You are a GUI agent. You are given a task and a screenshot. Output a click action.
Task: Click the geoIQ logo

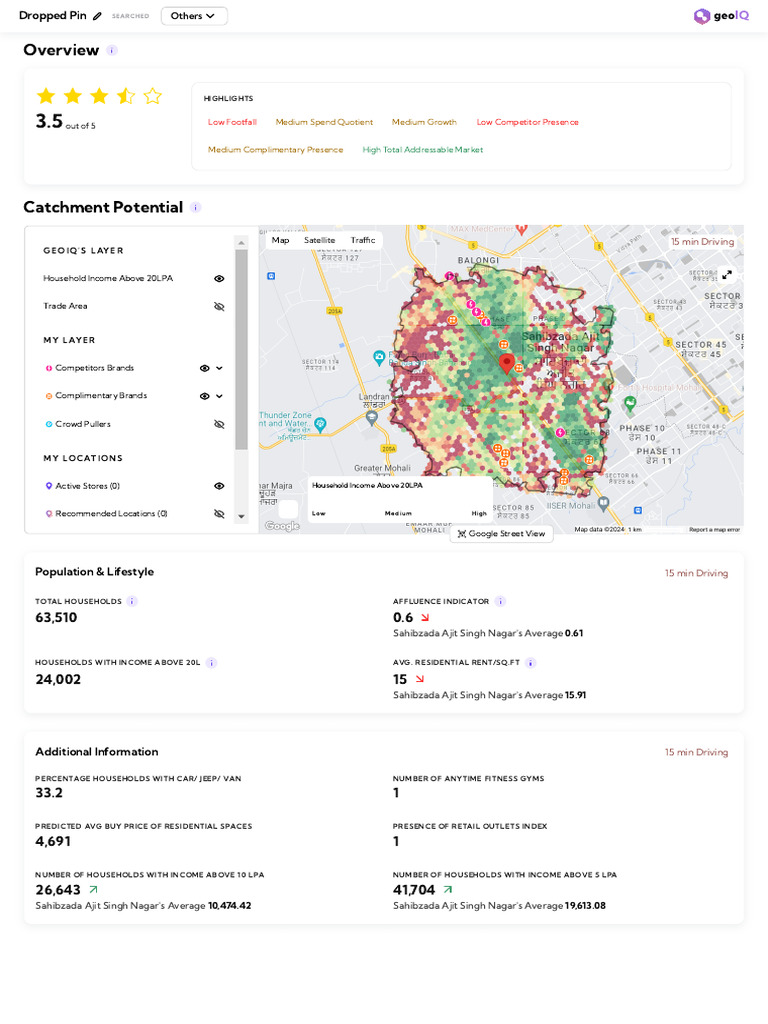point(721,16)
